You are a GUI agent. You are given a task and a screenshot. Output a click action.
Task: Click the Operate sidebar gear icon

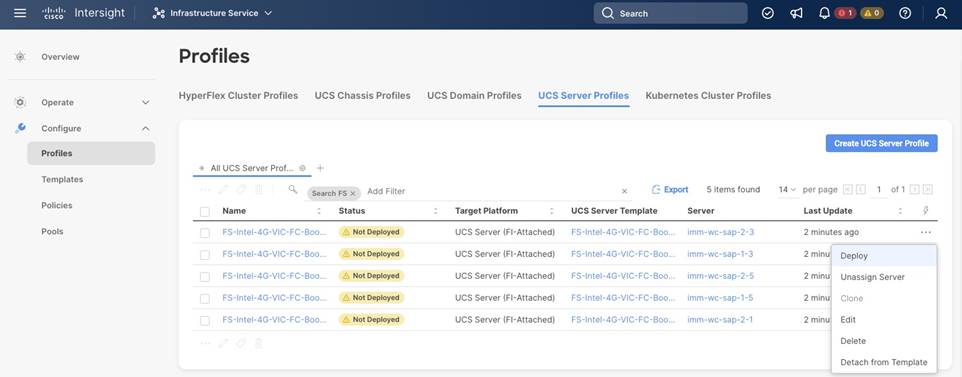pos(20,102)
